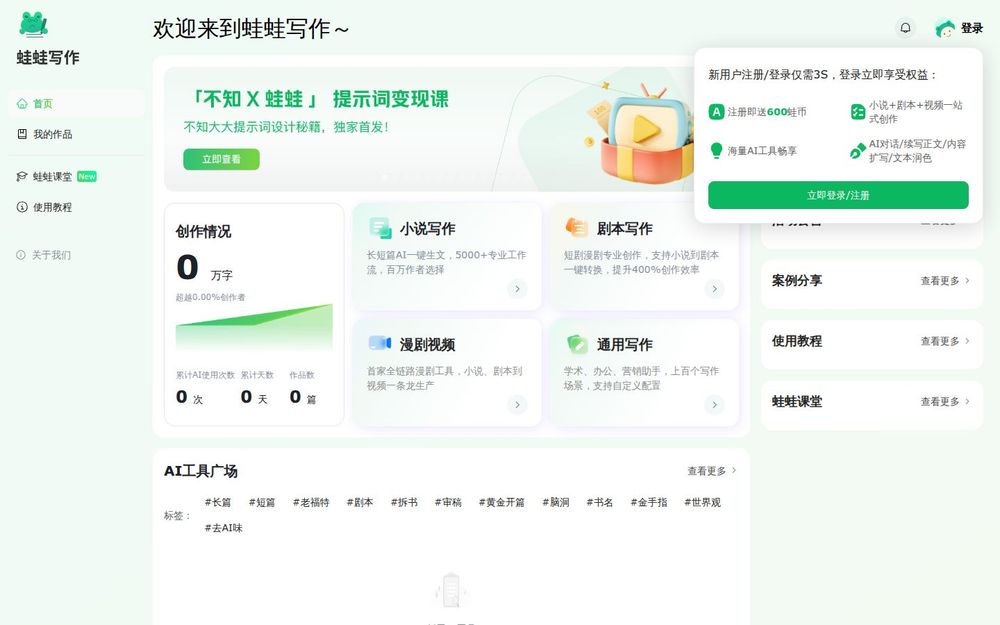The height and width of the screenshot is (625, 1000).
Task: Expand chevron next to 使用教程 查看更多
Action: (x=967, y=341)
